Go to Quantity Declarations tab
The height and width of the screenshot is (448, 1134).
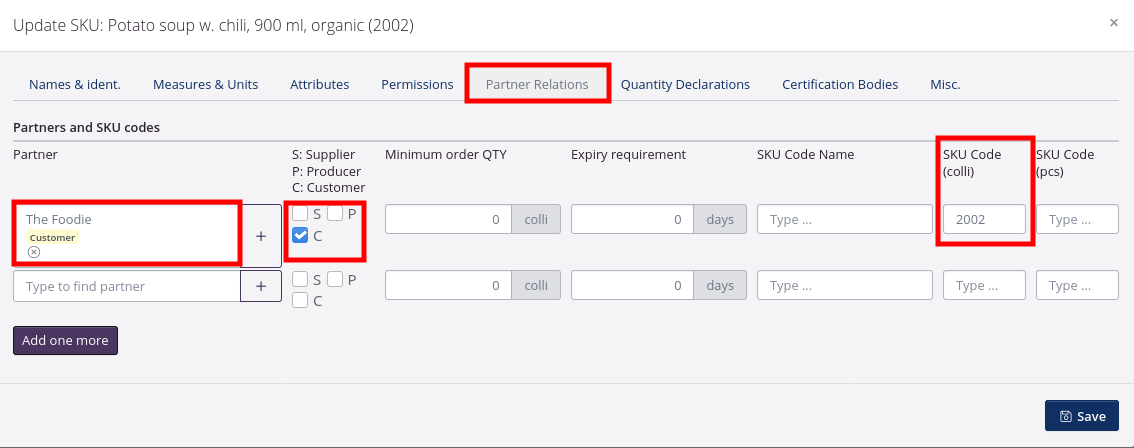[685, 84]
